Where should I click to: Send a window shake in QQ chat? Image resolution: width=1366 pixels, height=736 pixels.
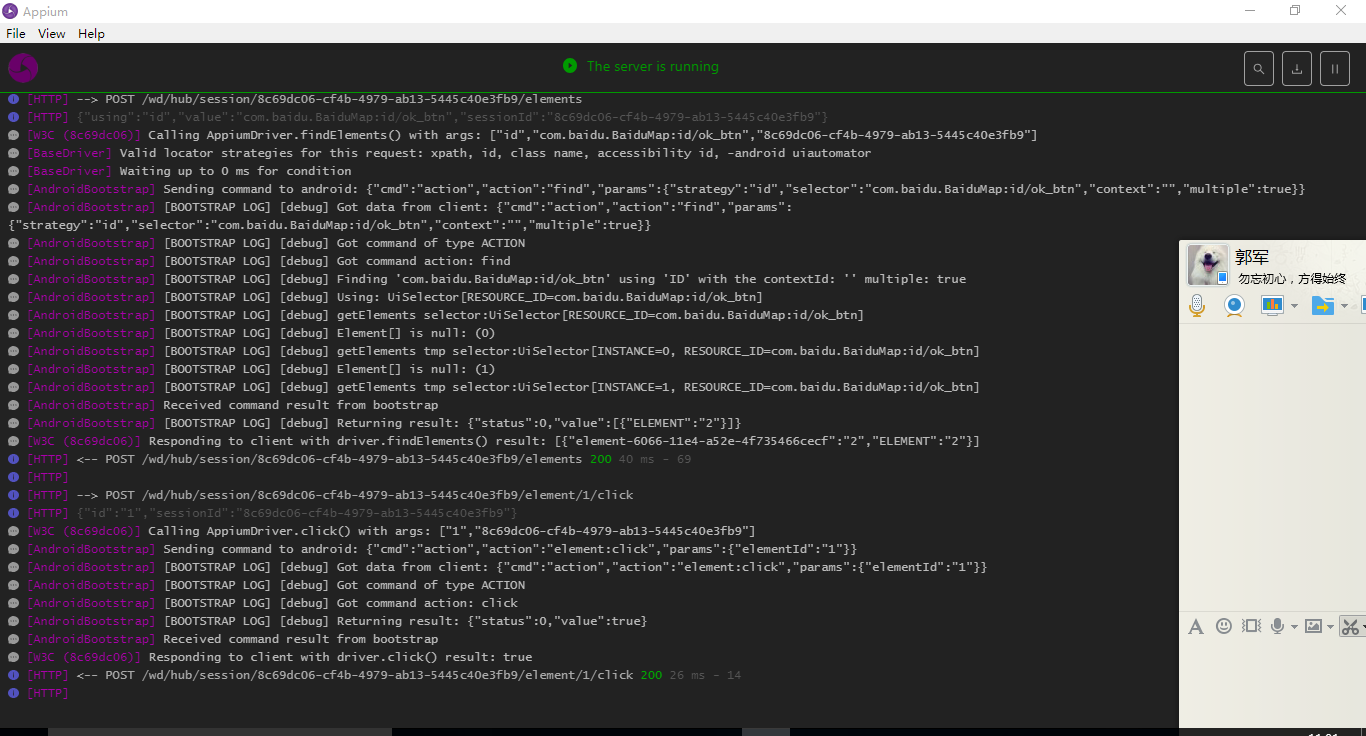(1252, 626)
